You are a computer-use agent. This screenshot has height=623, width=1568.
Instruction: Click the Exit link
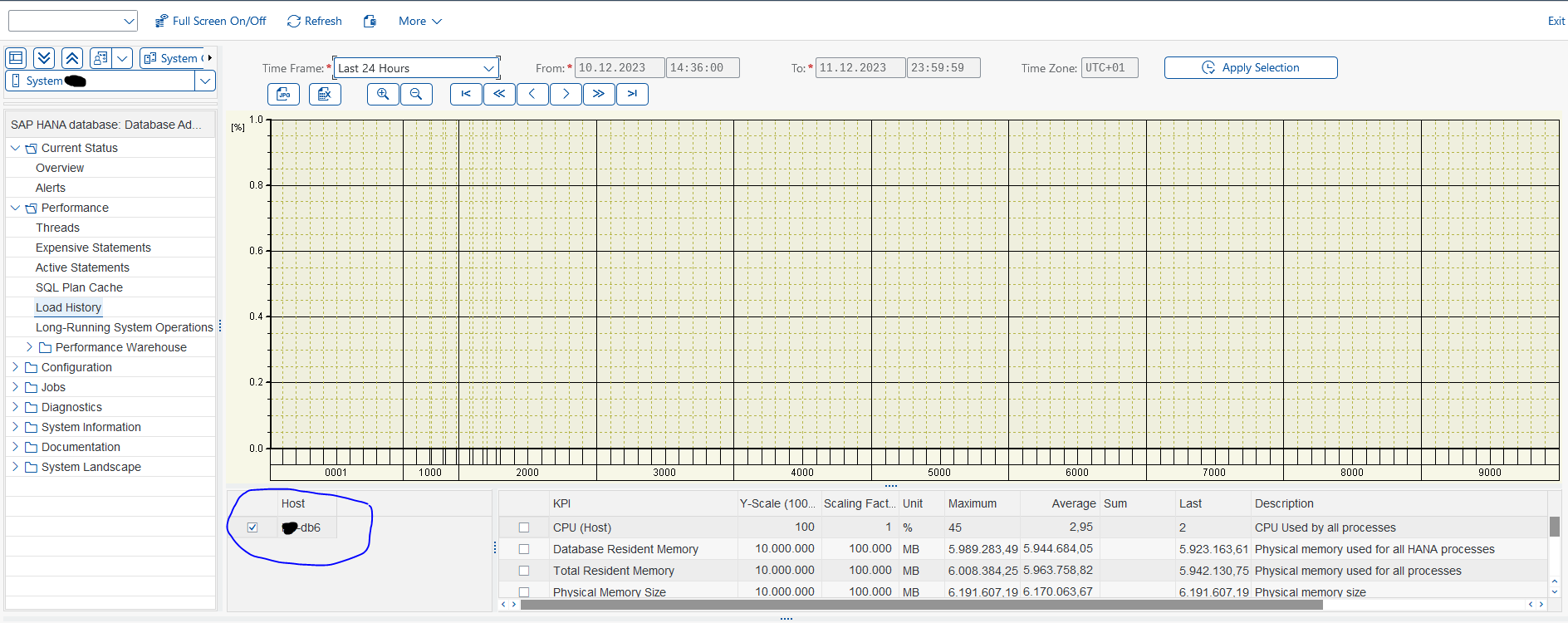pyautogui.click(x=1556, y=21)
